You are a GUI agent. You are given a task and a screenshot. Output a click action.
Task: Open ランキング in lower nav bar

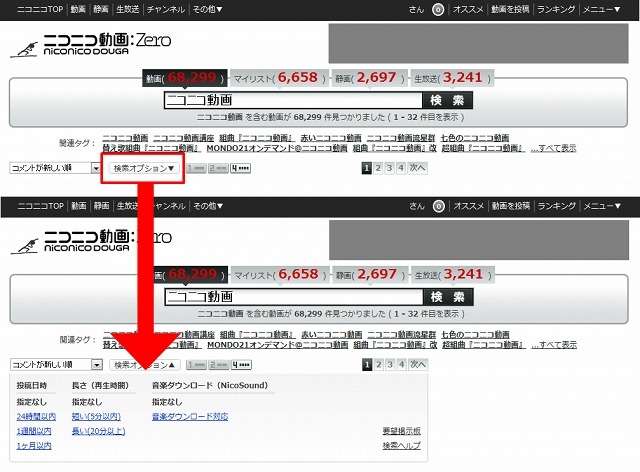pos(557,206)
